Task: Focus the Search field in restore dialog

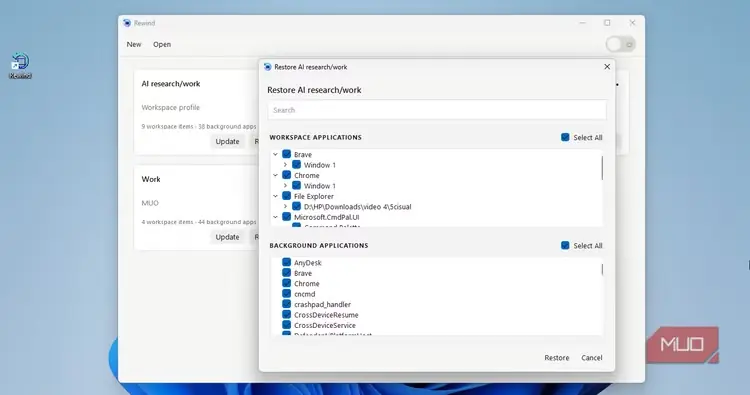Action: (x=437, y=110)
